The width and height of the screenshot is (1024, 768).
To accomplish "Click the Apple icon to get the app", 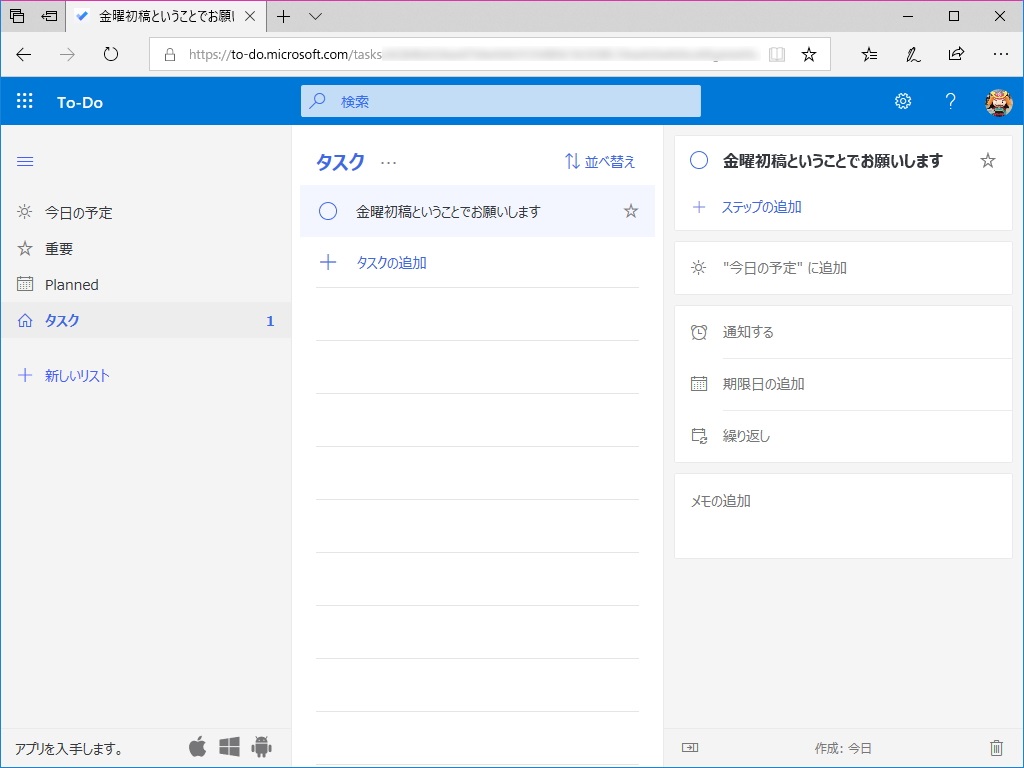I will click(198, 746).
